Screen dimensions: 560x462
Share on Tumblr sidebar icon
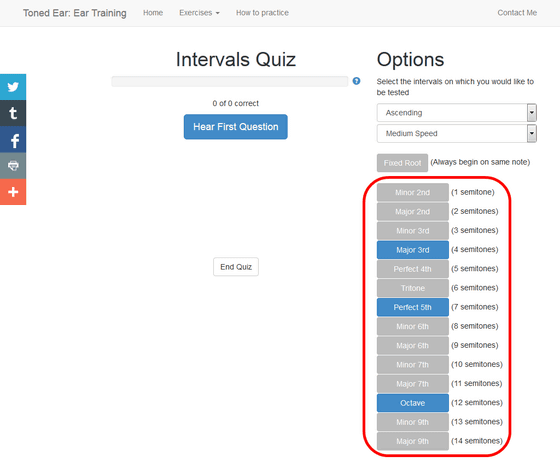13,113
